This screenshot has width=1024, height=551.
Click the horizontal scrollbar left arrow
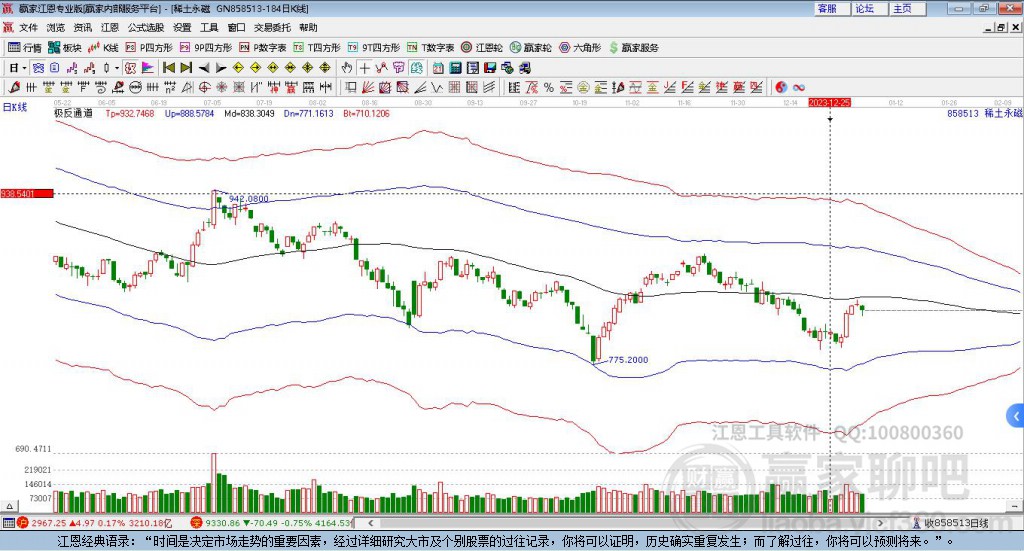click(370, 523)
